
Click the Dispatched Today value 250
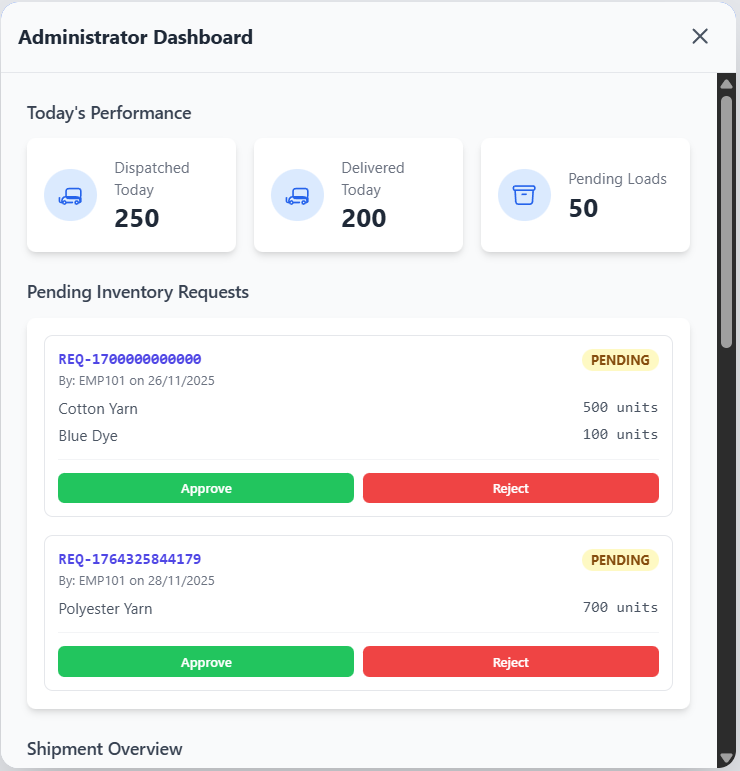coord(137,218)
